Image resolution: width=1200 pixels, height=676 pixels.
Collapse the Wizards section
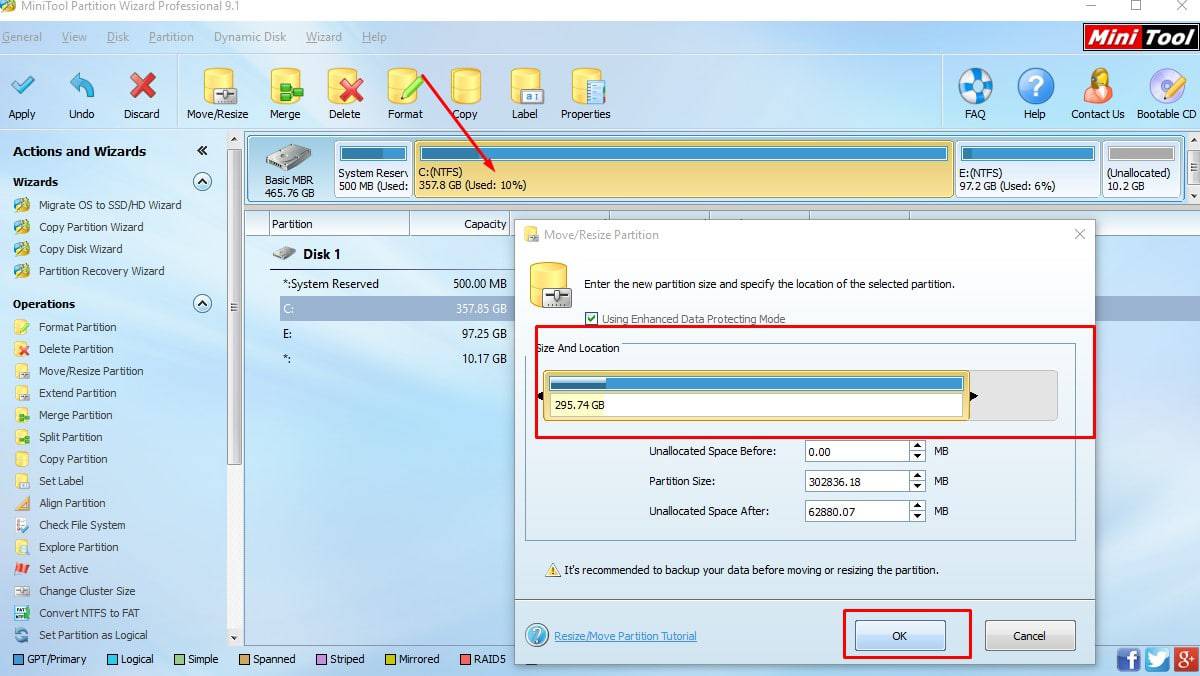(202, 182)
